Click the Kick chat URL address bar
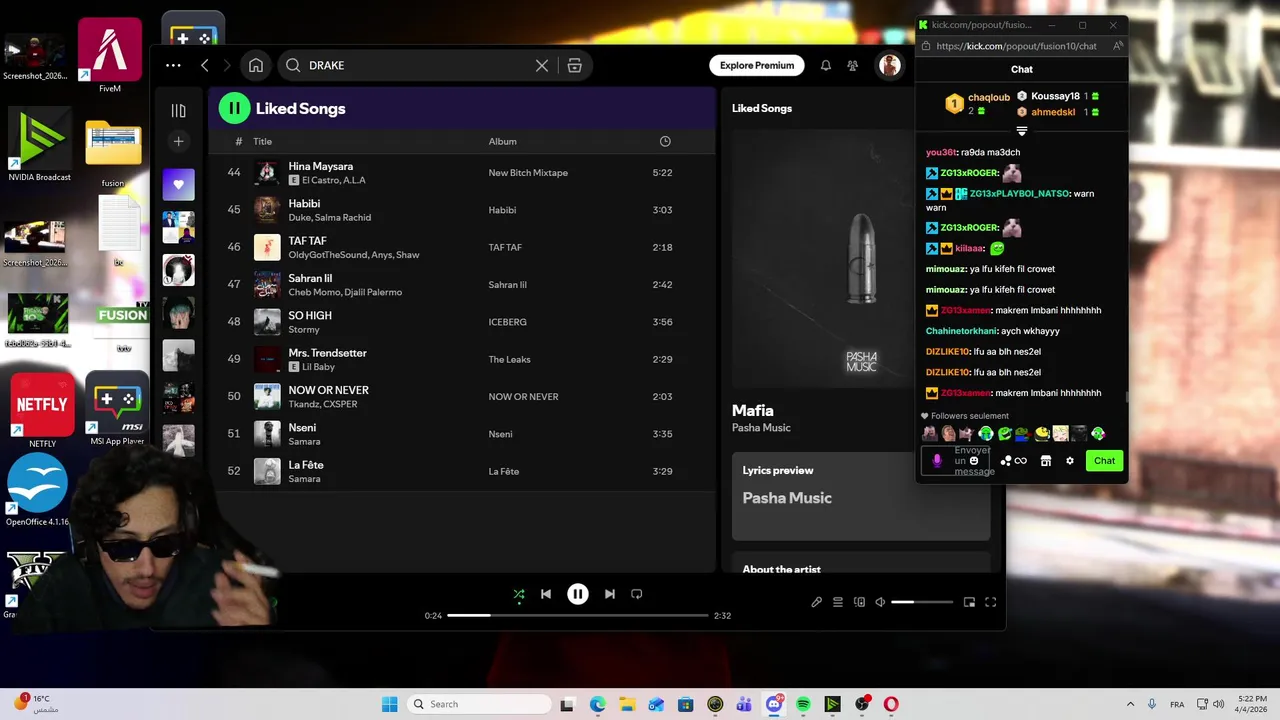 (x=1016, y=46)
